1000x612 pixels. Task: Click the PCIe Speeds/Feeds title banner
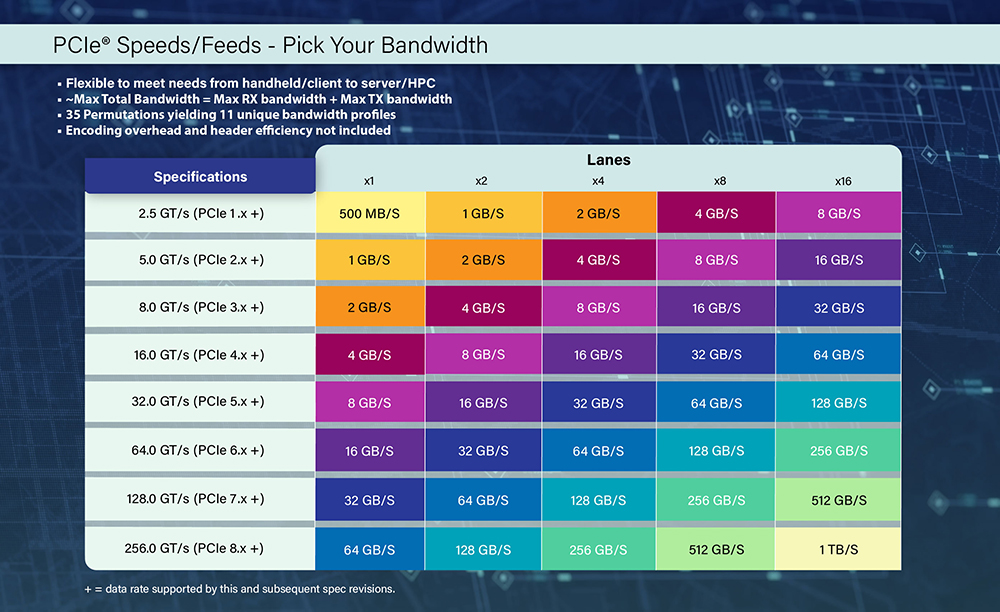(270, 45)
